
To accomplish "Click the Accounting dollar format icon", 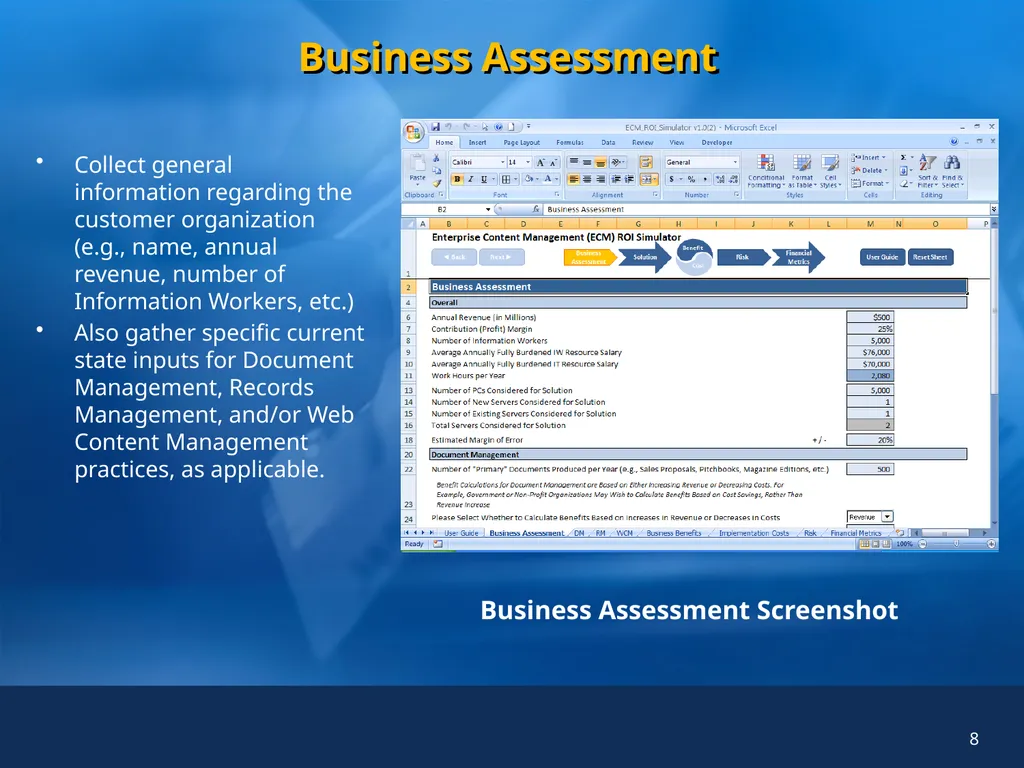I will click(671, 179).
